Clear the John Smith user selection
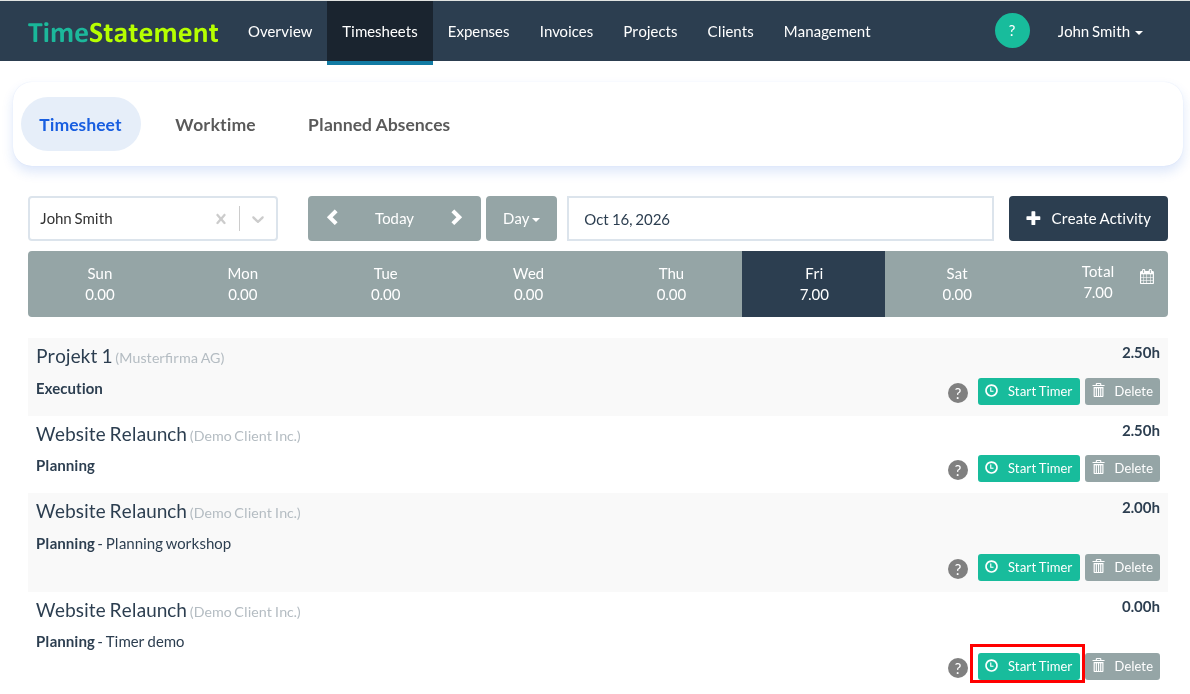Image resolution: width=1190 pixels, height=694 pixels. (221, 219)
